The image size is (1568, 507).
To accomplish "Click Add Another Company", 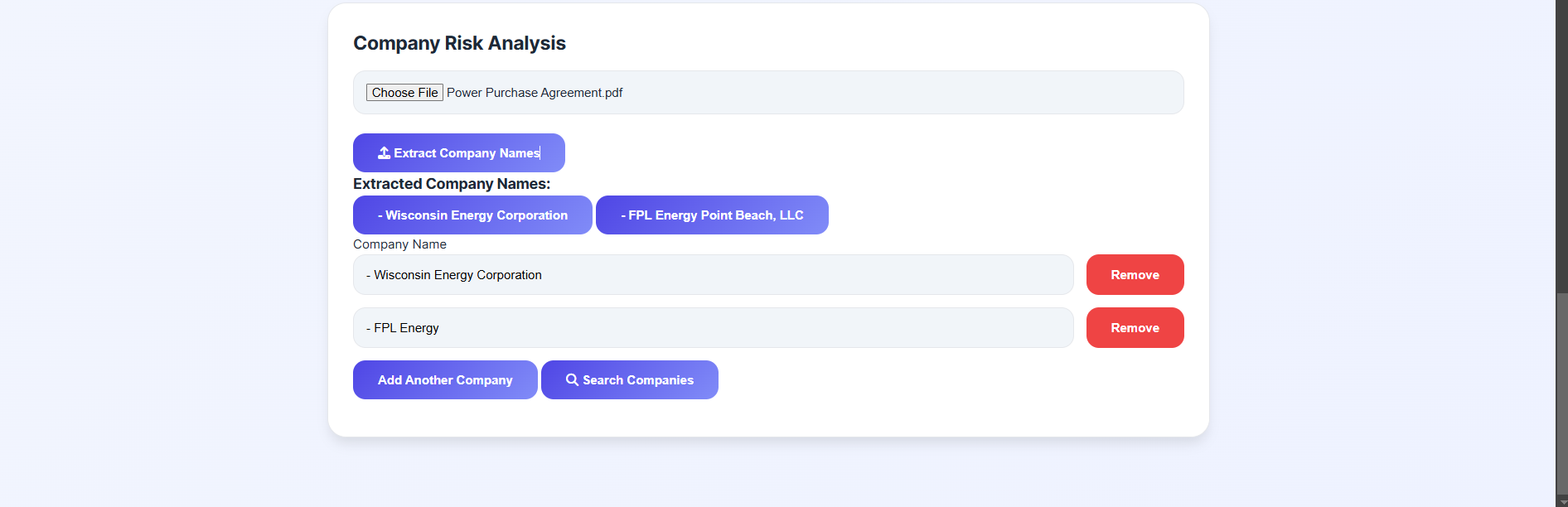I will pyautogui.click(x=445, y=380).
